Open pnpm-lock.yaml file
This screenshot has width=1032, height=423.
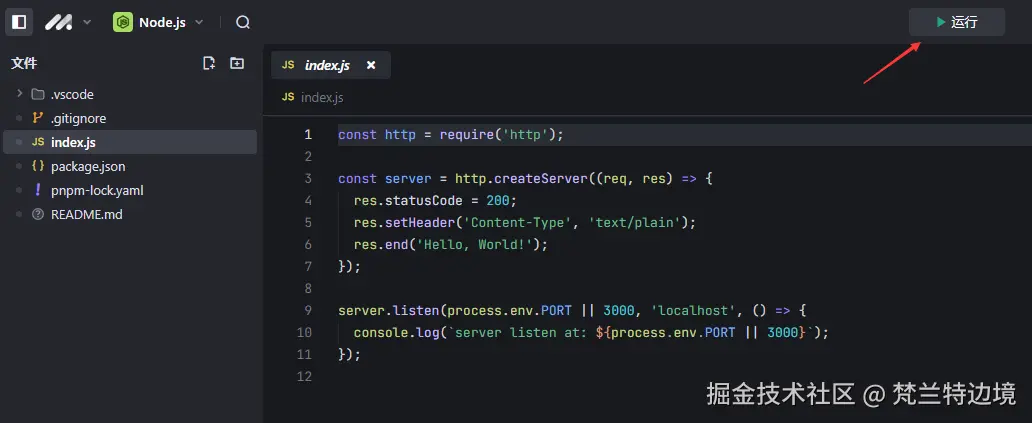pos(130,191)
